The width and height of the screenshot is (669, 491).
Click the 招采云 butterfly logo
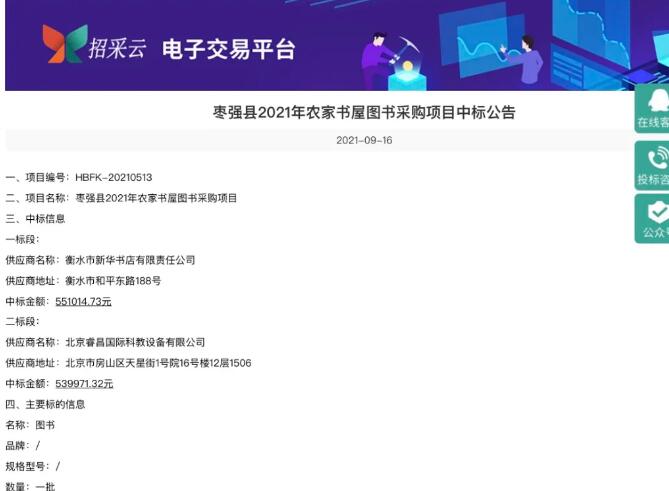(65, 44)
